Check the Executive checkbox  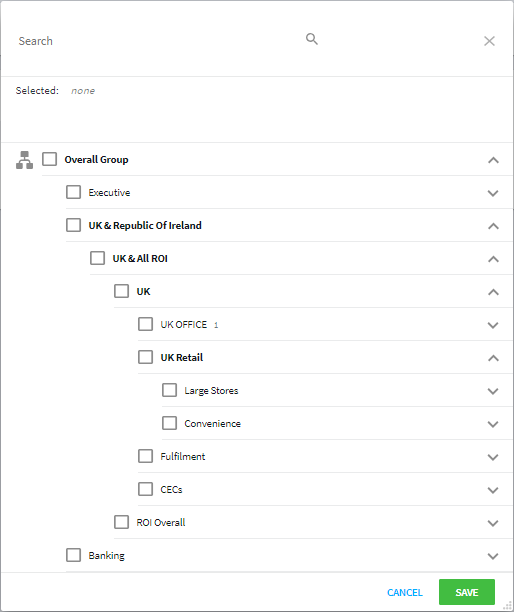pos(73,192)
